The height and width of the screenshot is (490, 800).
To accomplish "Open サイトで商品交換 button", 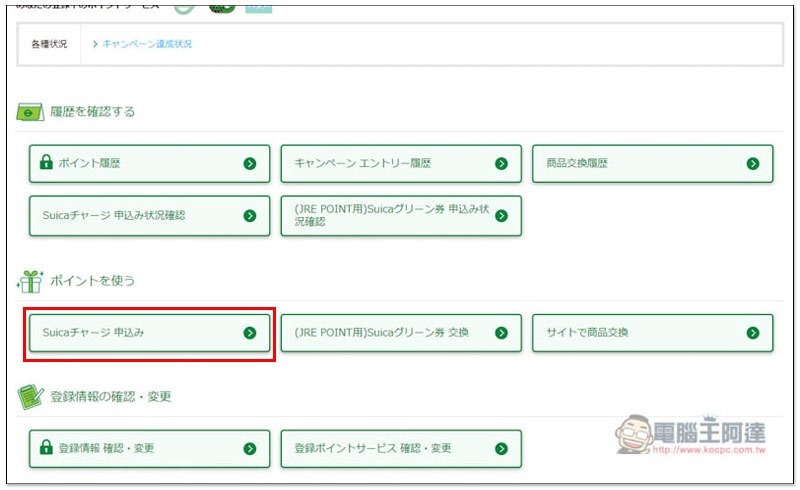I will coord(653,333).
